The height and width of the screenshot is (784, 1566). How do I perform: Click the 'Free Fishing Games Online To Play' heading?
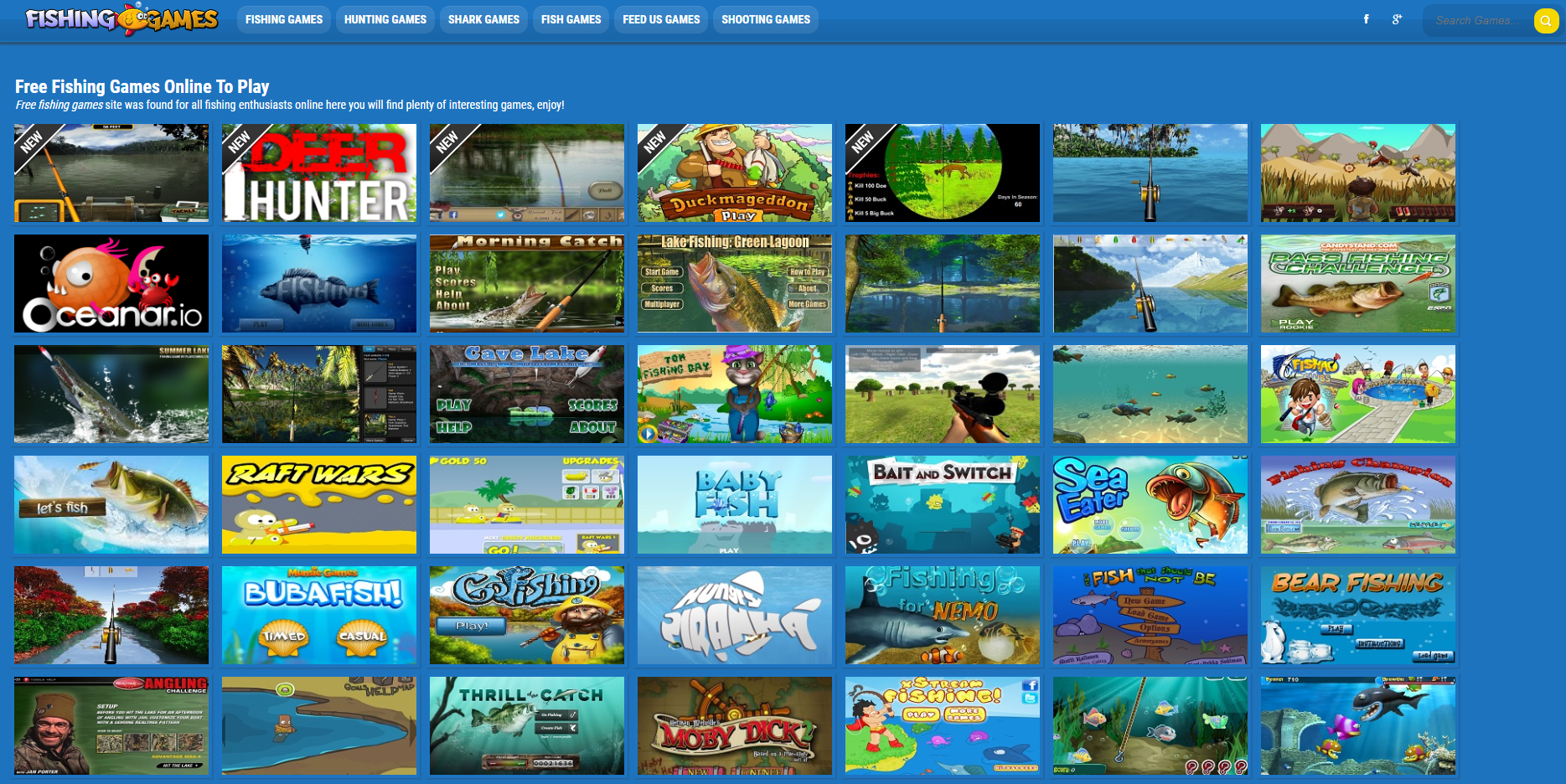[142, 86]
